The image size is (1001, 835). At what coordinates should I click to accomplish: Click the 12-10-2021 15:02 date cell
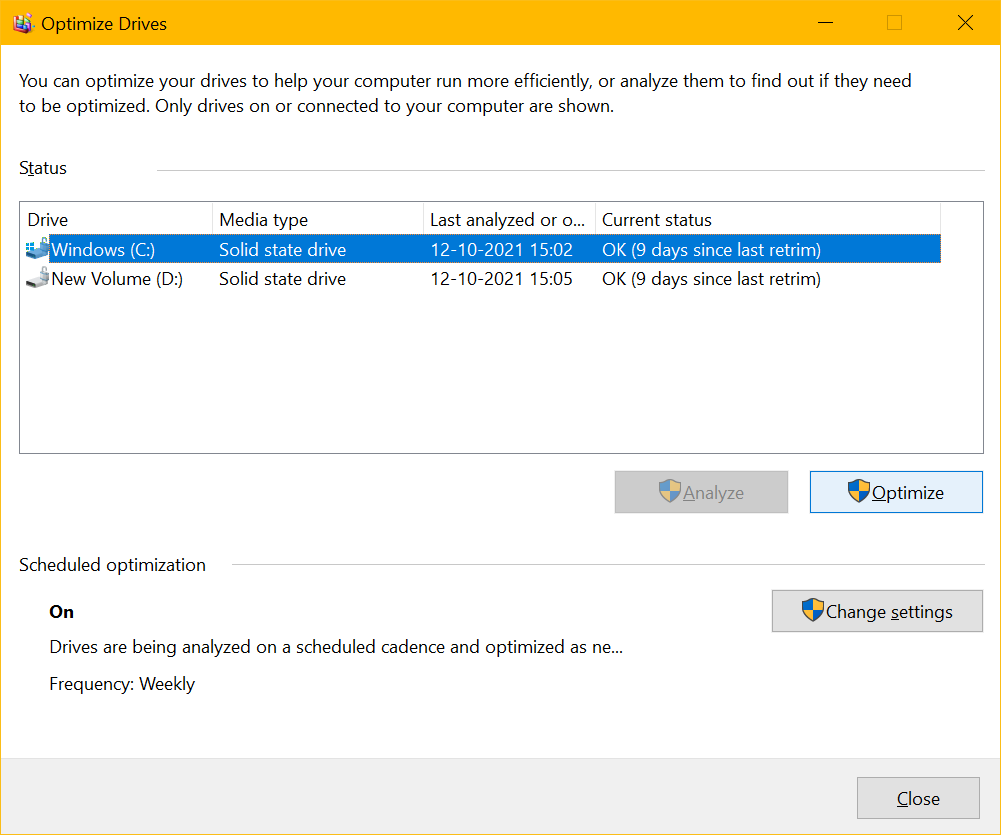[x=501, y=250]
